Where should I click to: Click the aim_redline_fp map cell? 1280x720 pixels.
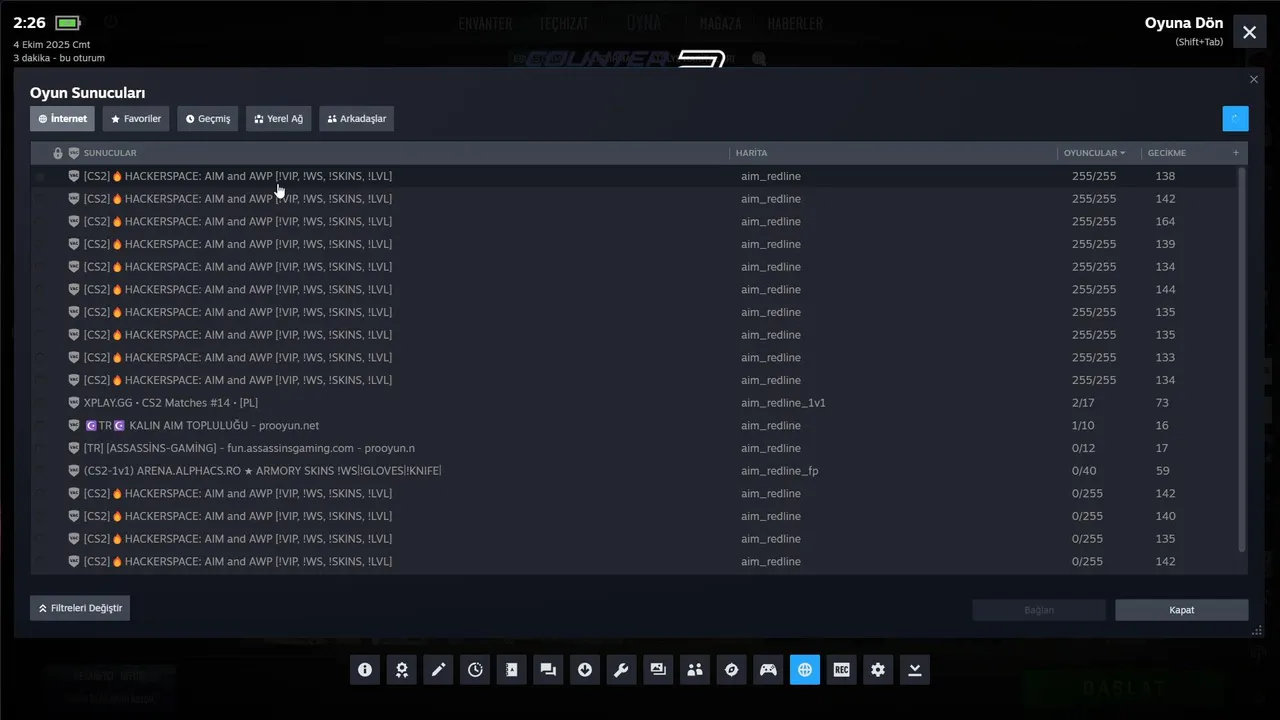pyautogui.click(x=780, y=471)
